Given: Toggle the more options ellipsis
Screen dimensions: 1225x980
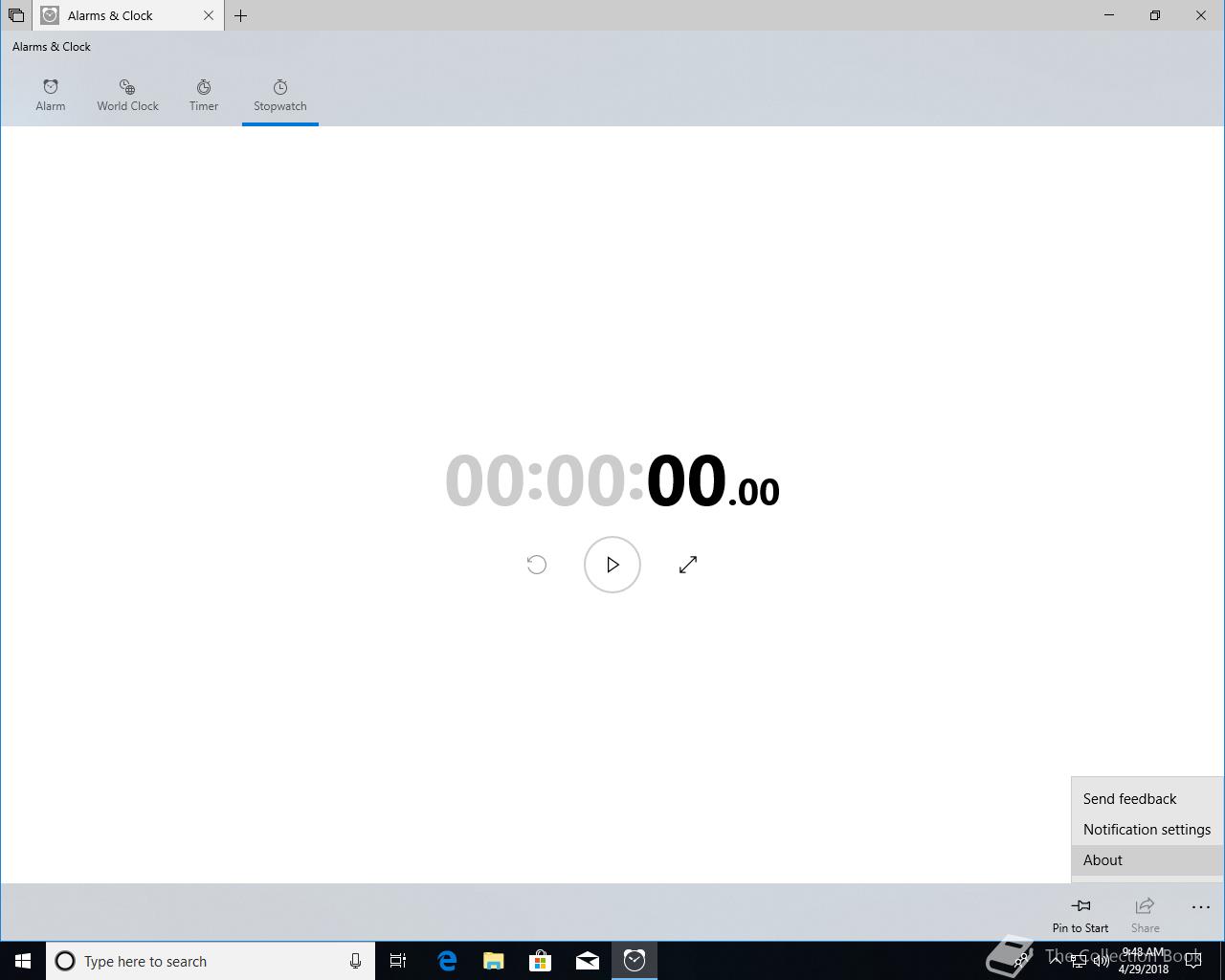Looking at the screenshot, I should coord(1200,907).
